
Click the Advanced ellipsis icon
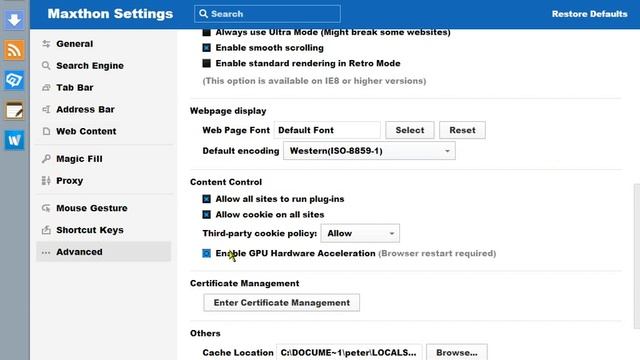[46, 252]
